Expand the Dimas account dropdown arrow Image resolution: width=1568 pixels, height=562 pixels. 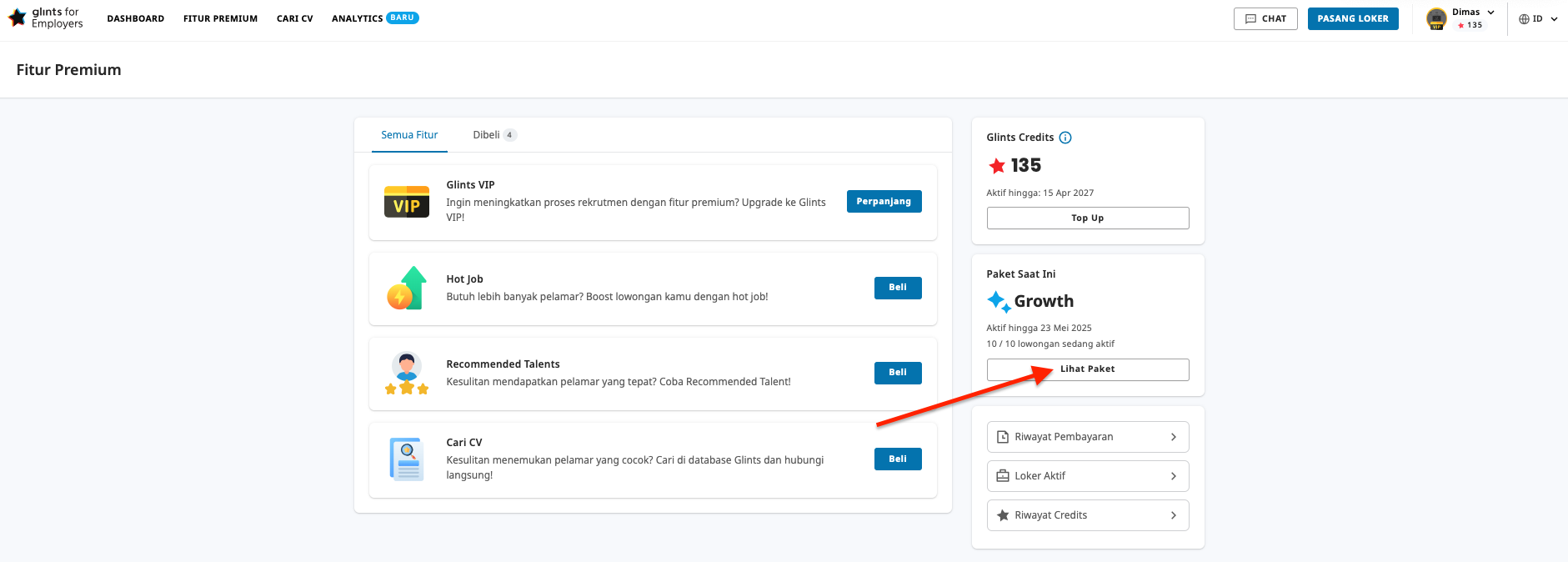click(x=1490, y=13)
